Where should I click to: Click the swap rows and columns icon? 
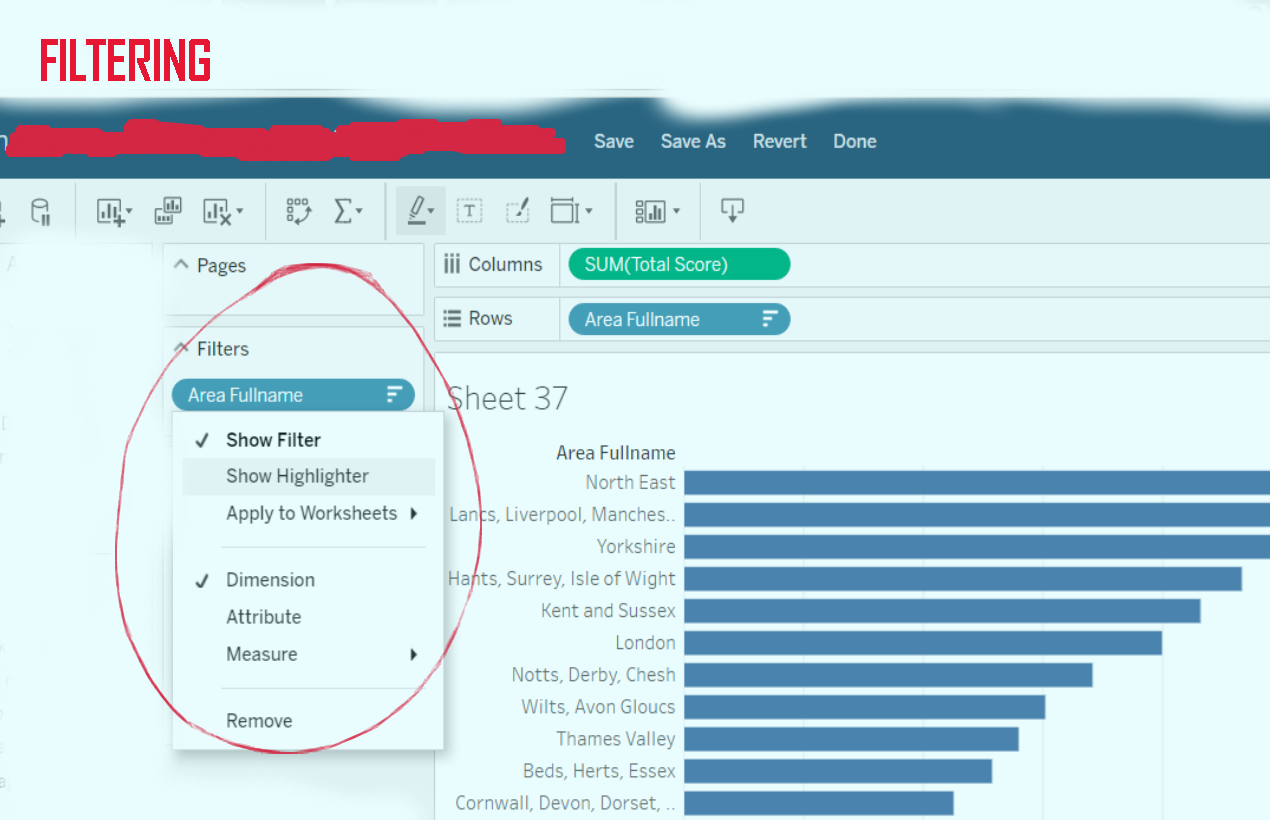click(x=298, y=211)
